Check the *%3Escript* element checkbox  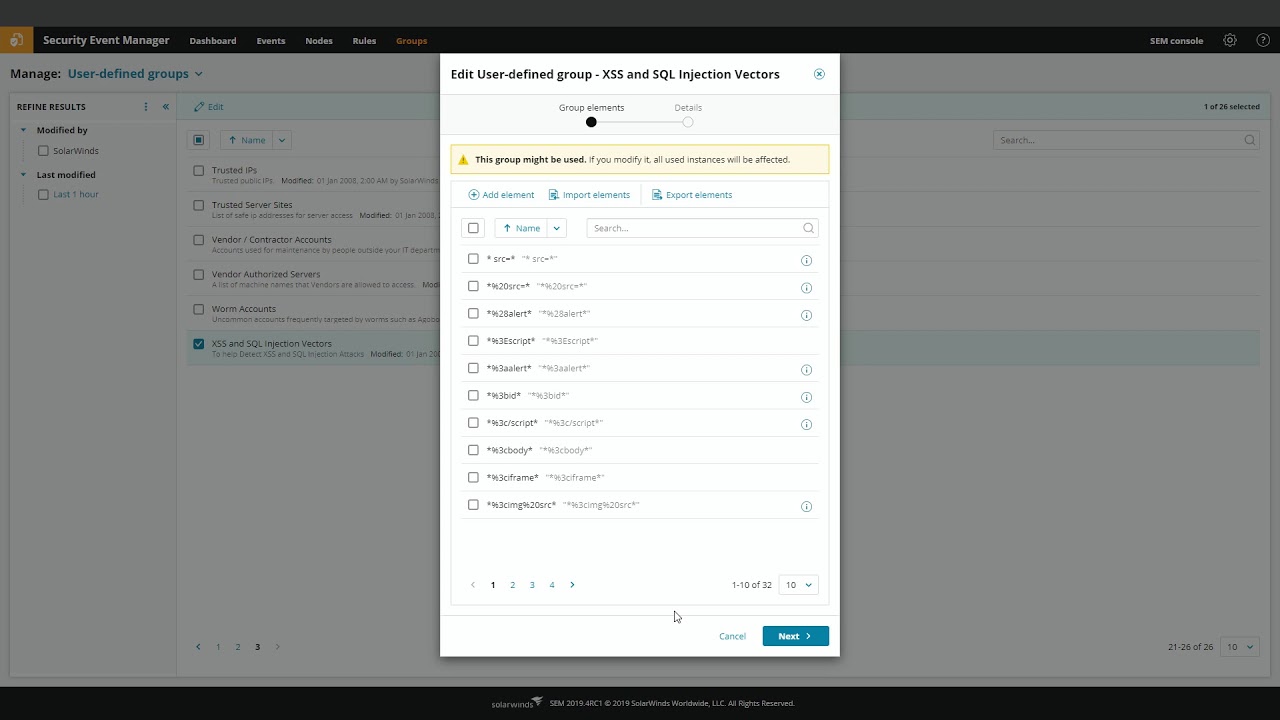[x=473, y=341]
